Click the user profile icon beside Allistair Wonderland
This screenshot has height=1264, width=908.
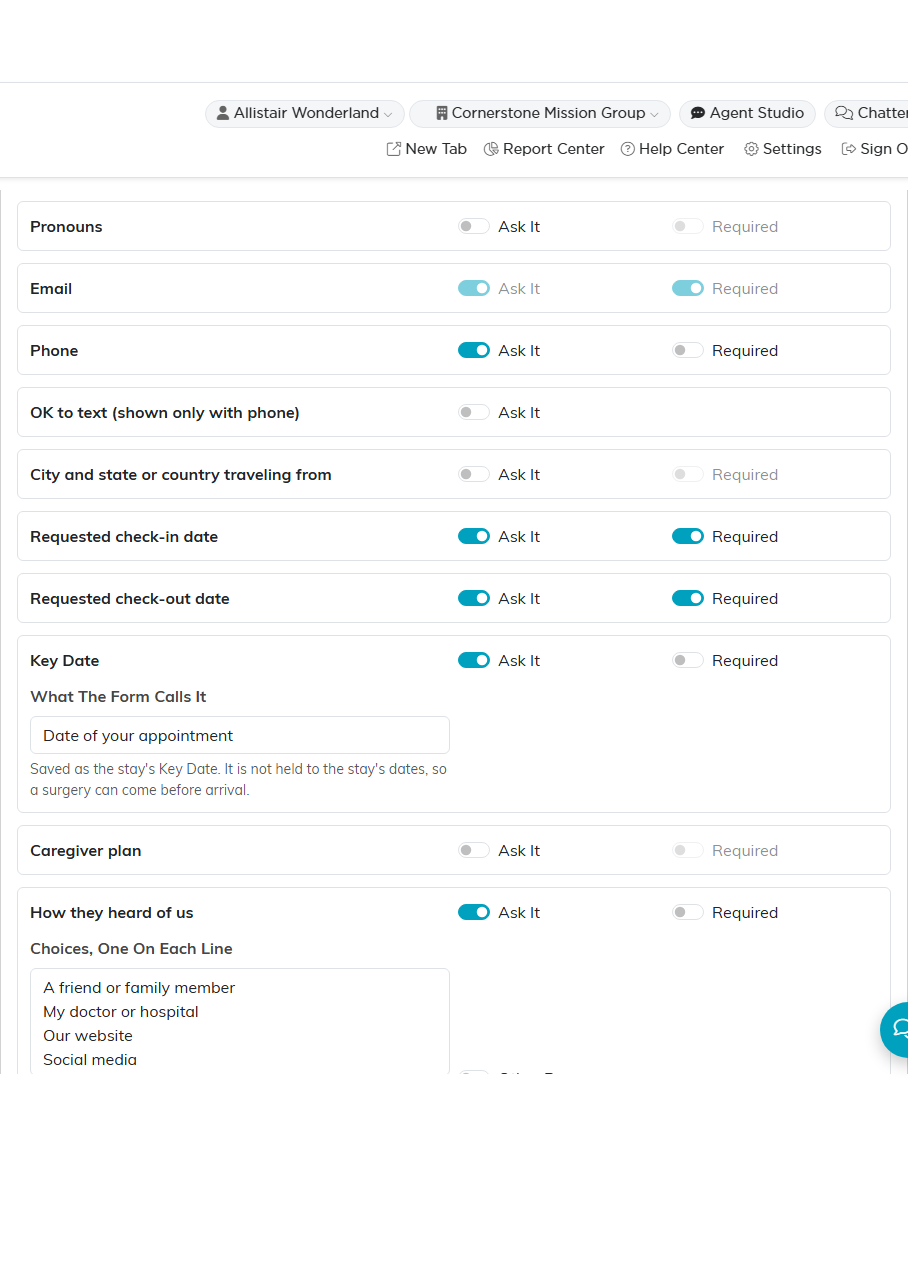pos(223,113)
